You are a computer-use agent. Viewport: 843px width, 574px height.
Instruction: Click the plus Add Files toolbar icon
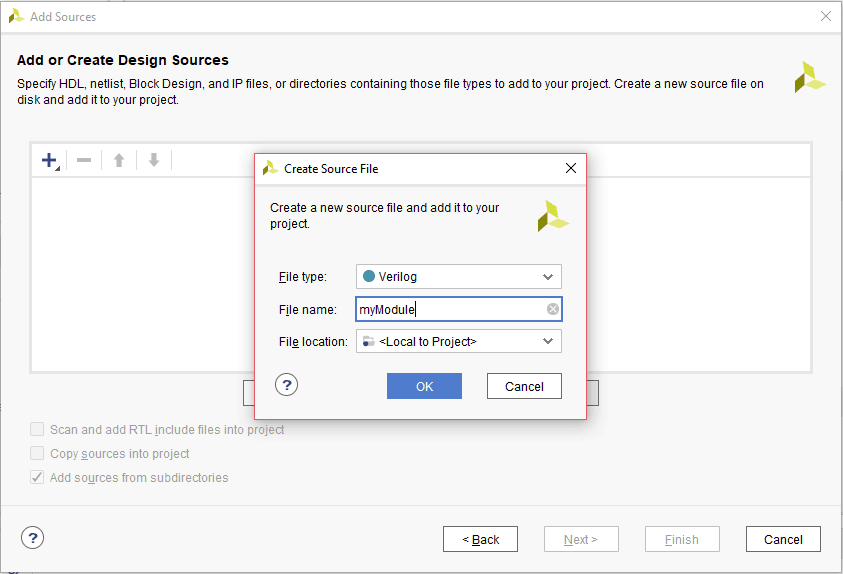point(49,160)
